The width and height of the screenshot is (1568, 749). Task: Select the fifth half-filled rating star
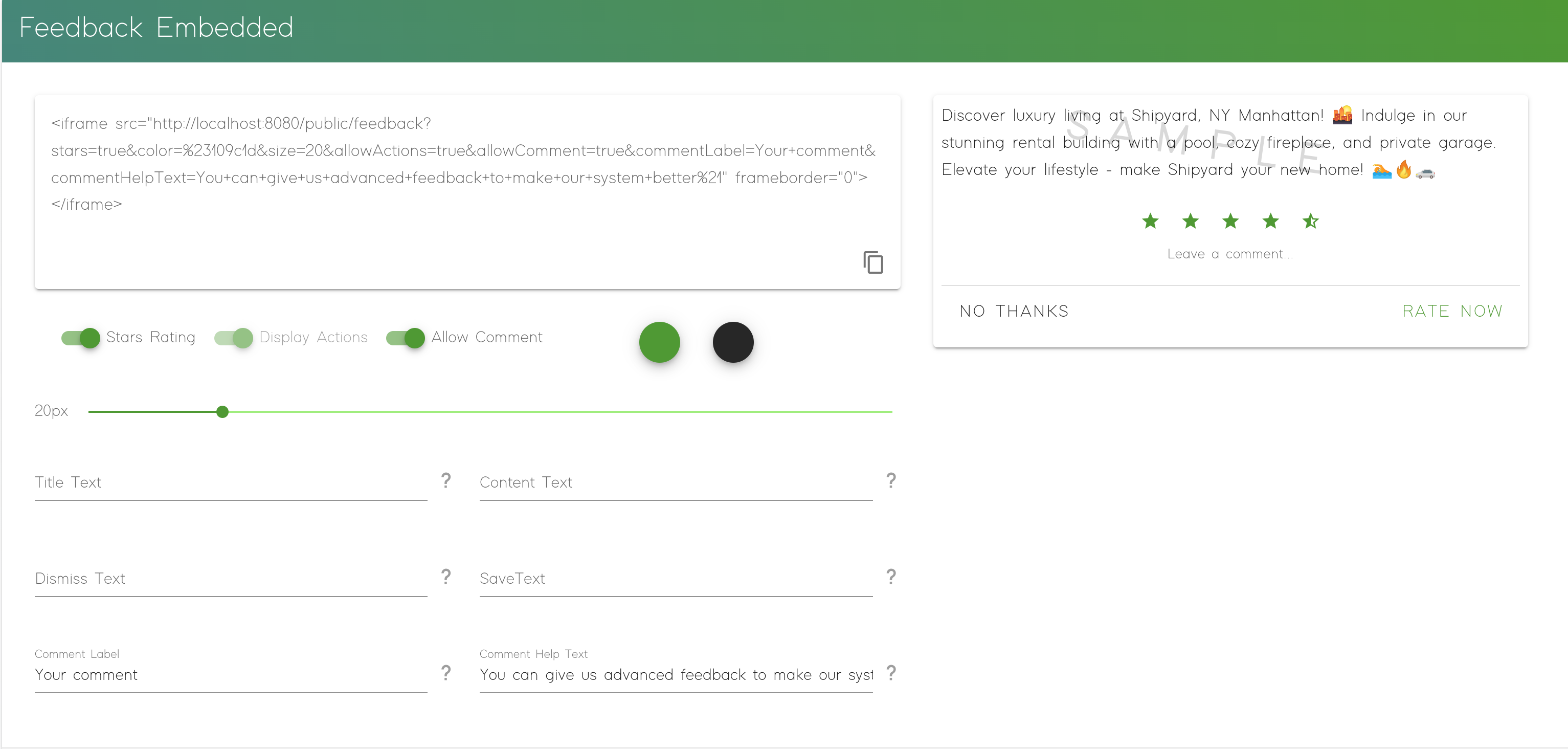pos(1311,221)
